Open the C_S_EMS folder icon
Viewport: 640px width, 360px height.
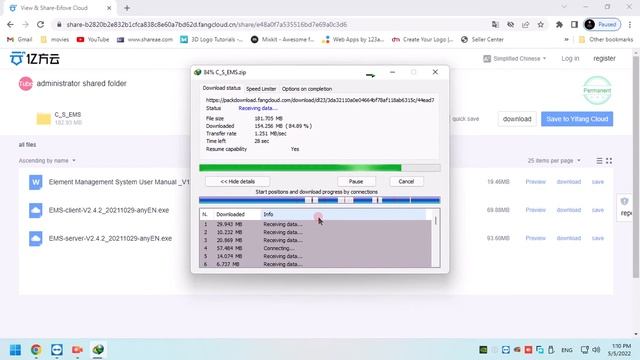point(44,119)
